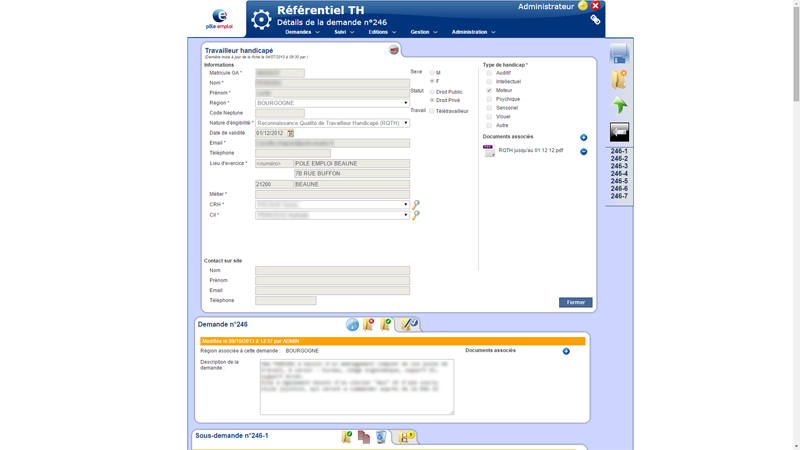Image resolution: width=800 pixels, height=450 pixels.
Task: Click the chain link icon in header
Action: pos(595,19)
